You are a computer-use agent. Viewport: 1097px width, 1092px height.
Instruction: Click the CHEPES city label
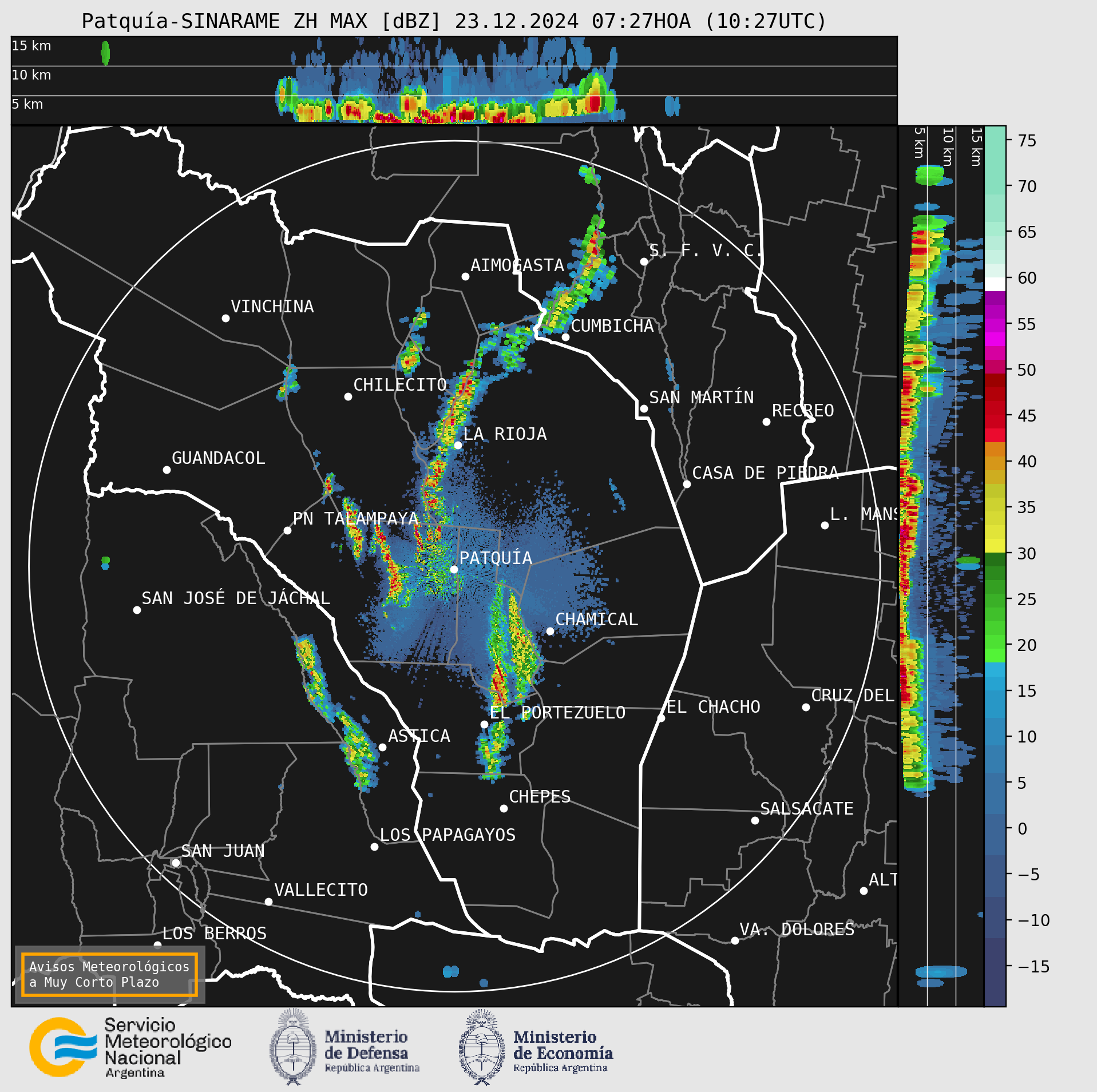(x=540, y=797)
